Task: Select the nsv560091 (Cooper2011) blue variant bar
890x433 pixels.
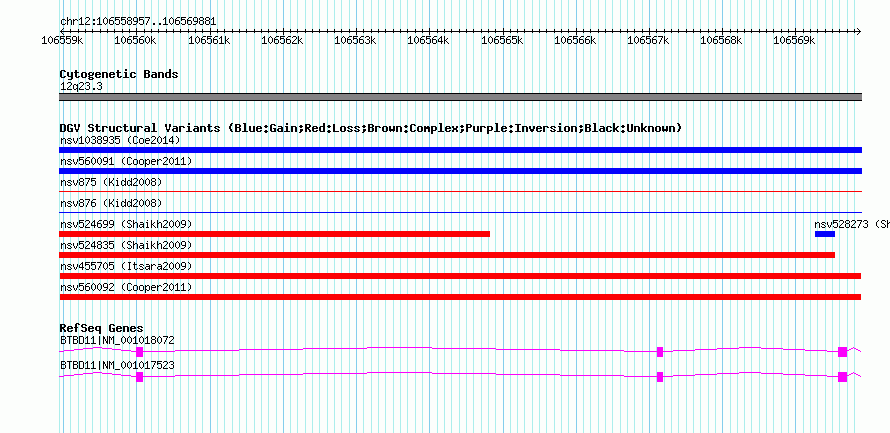Action: point(460,171)
